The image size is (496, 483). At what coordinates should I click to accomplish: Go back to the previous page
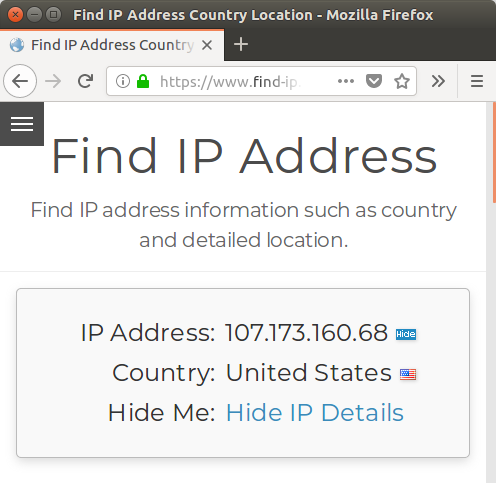[20, 81]
